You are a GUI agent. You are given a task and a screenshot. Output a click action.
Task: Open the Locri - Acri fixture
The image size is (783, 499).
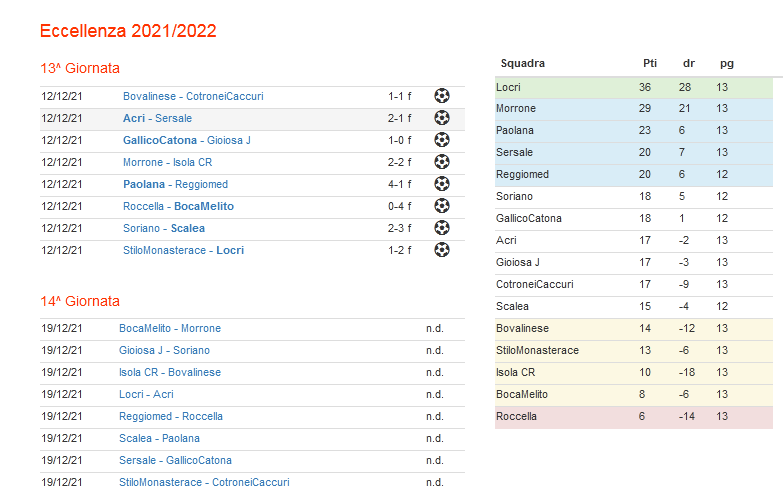(146, 394)
